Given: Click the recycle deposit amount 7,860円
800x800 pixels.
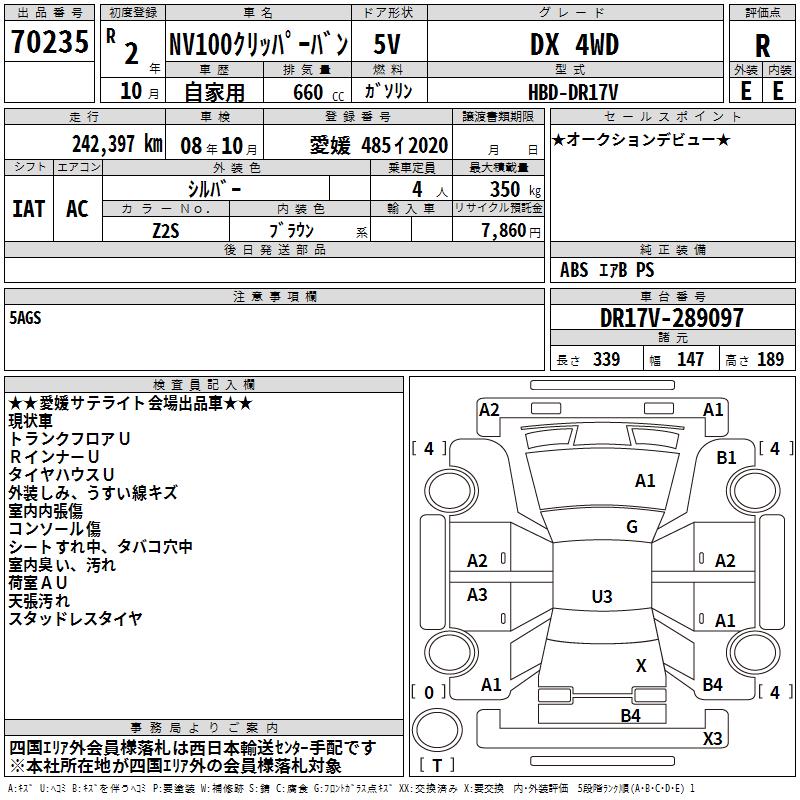Looking at the screenshot, I should (510, 230).
